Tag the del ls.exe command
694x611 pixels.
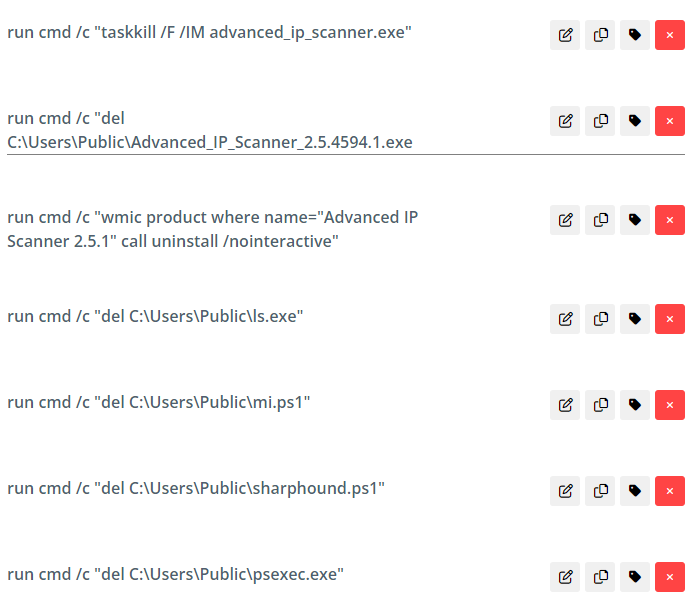tap(635, 319)
